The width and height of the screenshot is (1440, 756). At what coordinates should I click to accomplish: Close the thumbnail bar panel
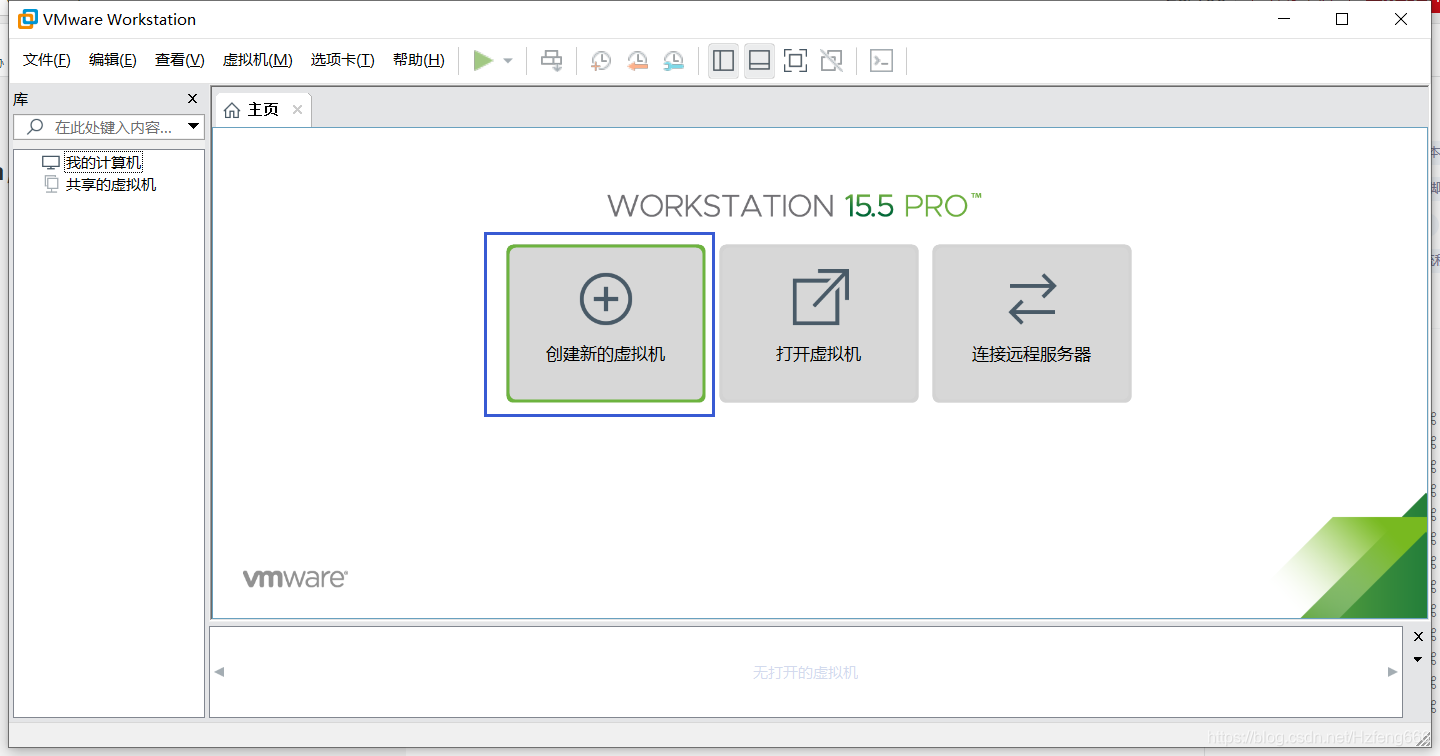point(1418,637)
